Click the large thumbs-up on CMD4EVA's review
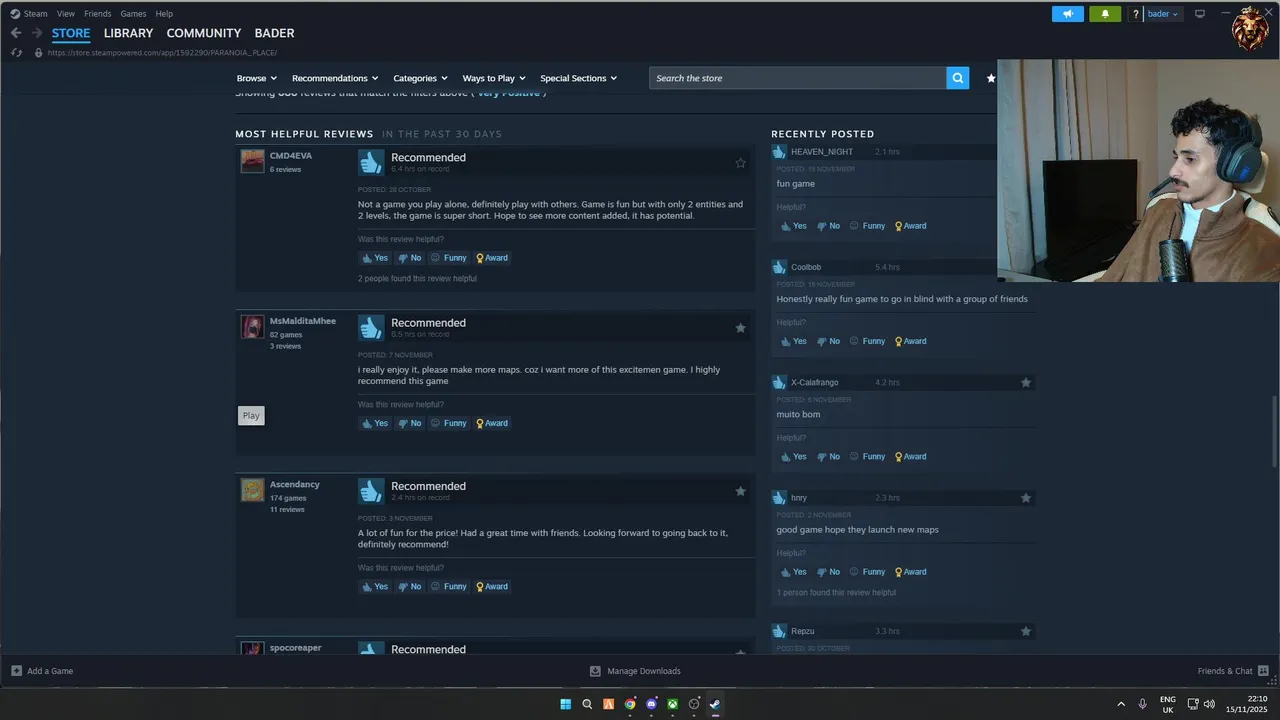Image resolution: width=1280 pixels, height=720 pixels. [x=371, y=162]
